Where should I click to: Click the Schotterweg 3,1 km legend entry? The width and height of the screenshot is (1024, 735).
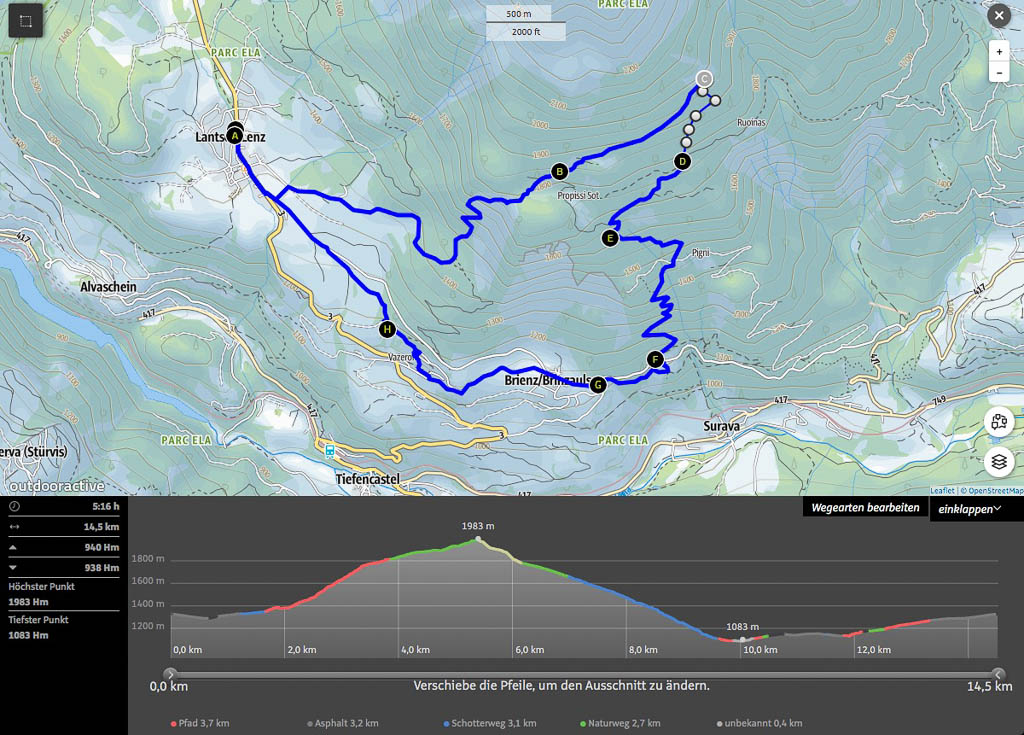point(488,723)
